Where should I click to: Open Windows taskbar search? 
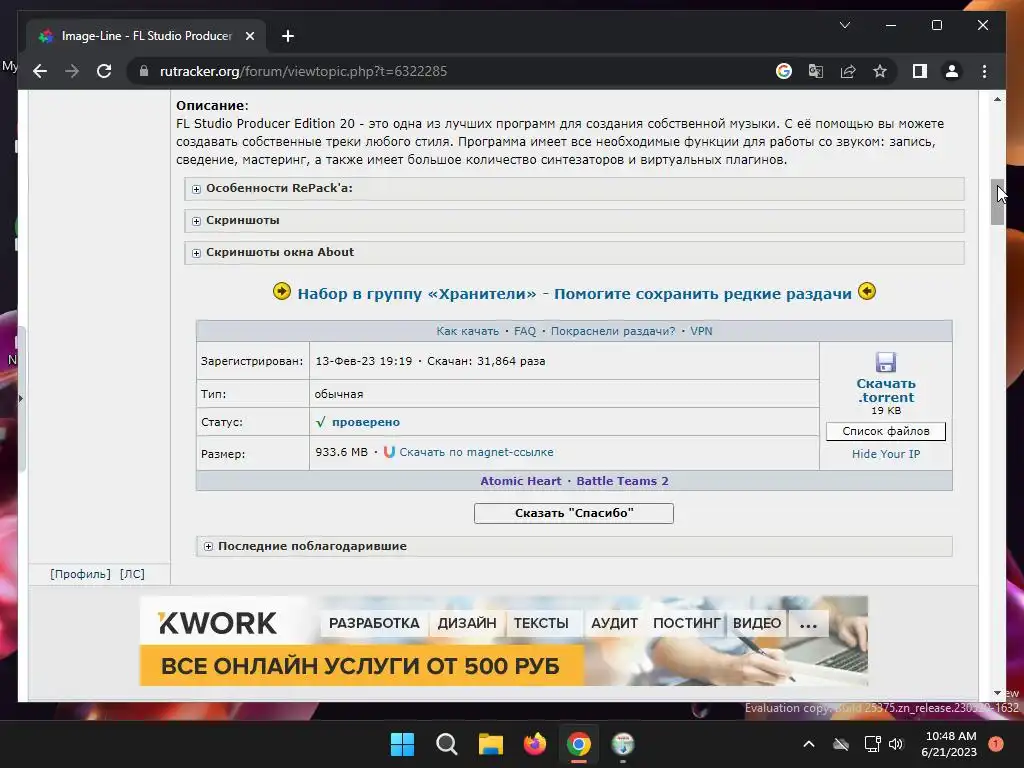447,744
